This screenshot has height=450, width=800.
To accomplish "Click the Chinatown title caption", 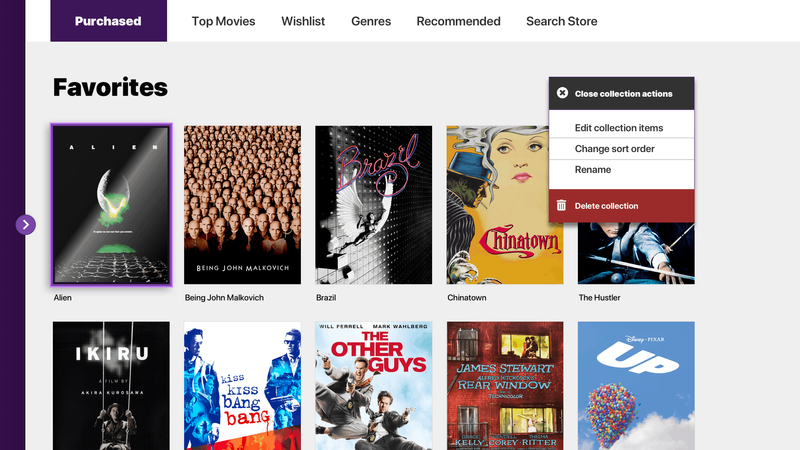I will coord(467,297).
